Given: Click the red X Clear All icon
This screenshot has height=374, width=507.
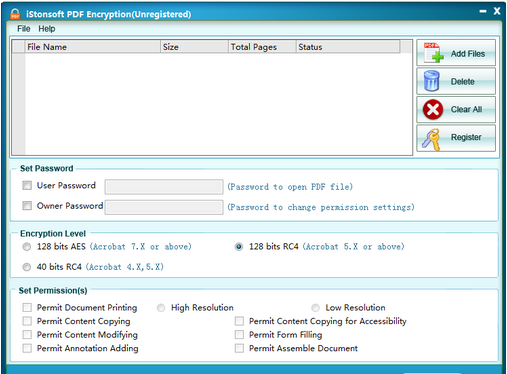Looking at the screenshot, I should click(433, 109).
